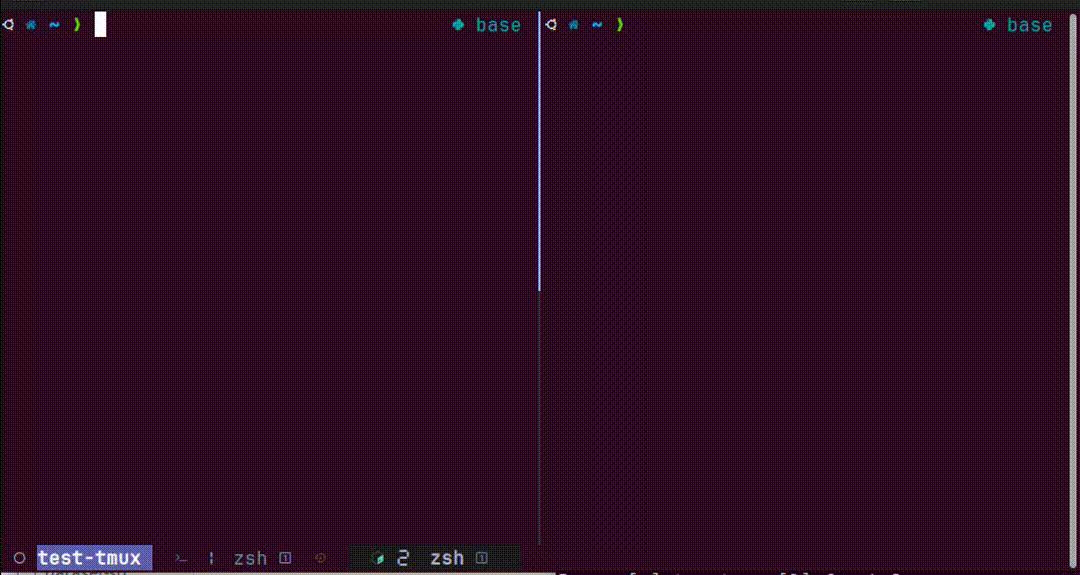The width and height of the screenshot is (1080, 575).
Task: Click the terminal prompt icon in window 1 tab
Action: point(181,558)
